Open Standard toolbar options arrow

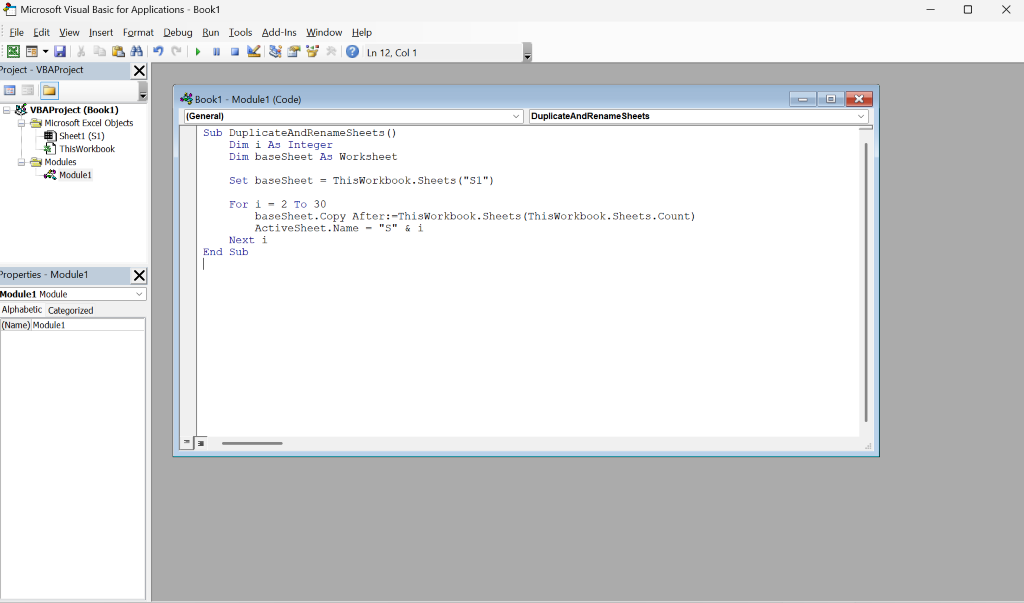point(528,53)
